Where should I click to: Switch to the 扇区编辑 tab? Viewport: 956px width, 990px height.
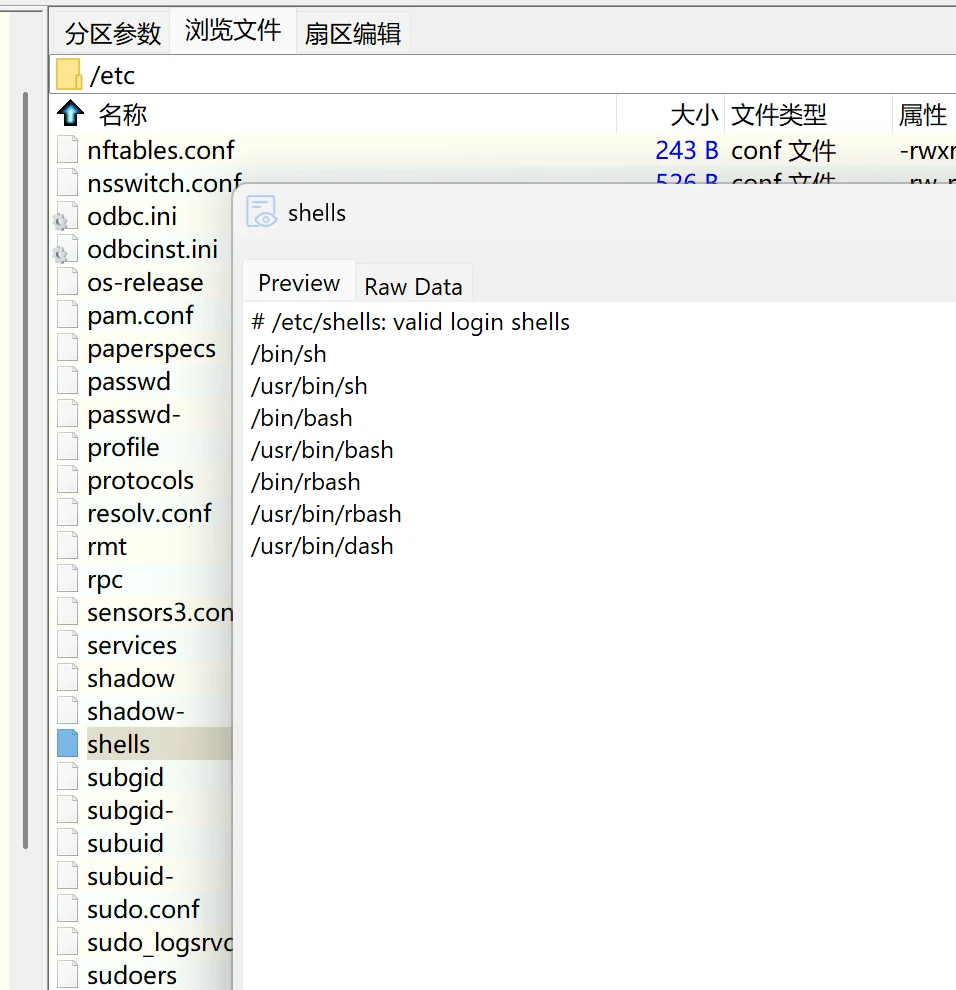353,33
